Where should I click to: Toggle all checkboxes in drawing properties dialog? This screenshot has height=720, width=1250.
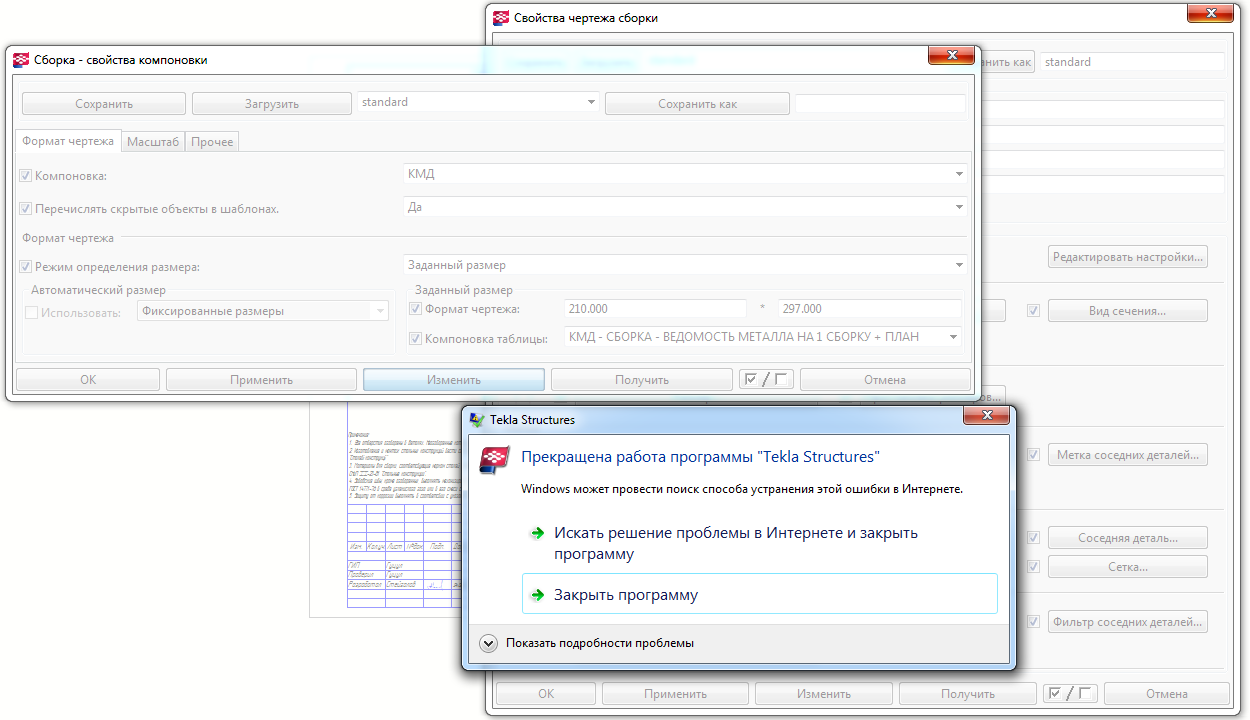click(x=1069, y=694)
